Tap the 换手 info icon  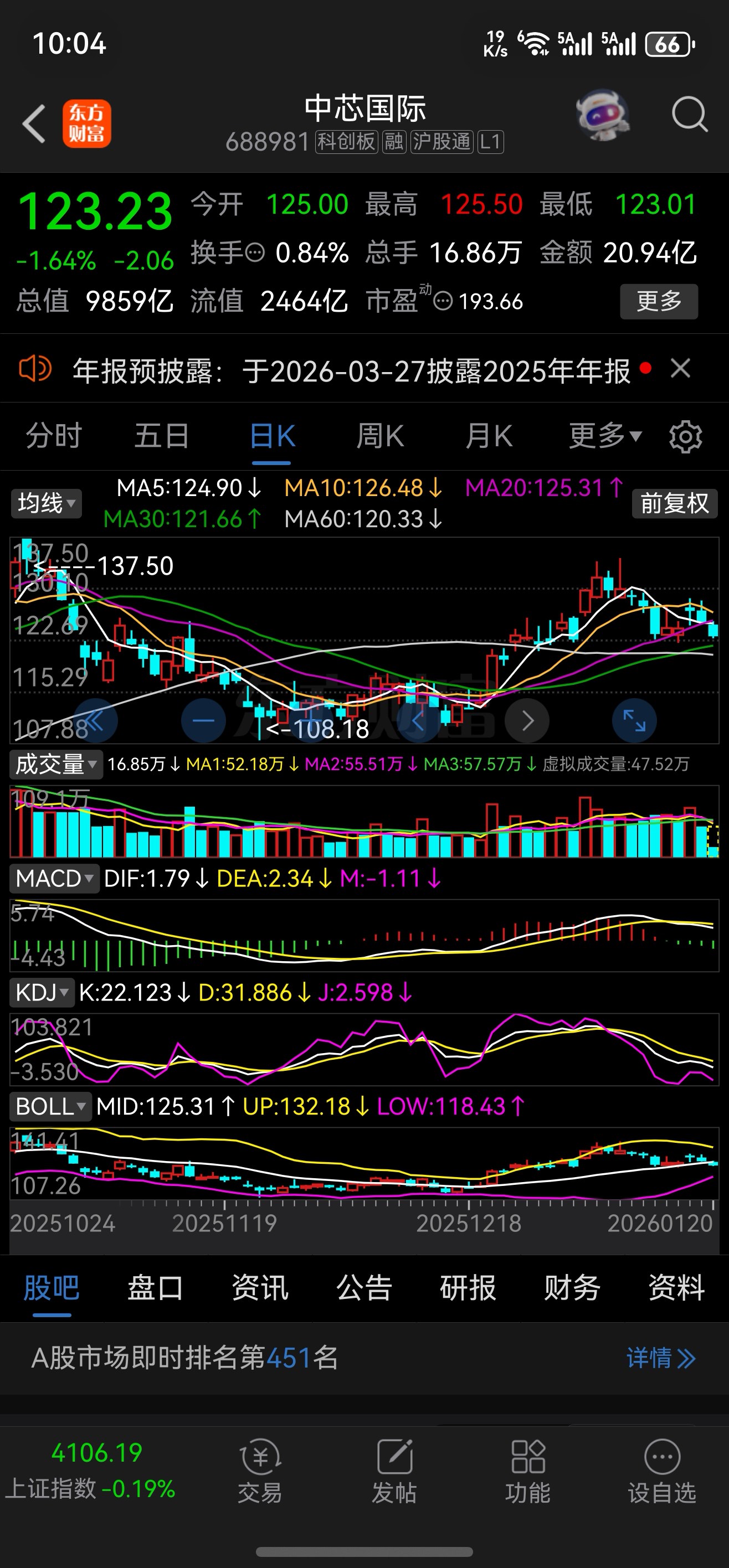click(x=255, y=252)
